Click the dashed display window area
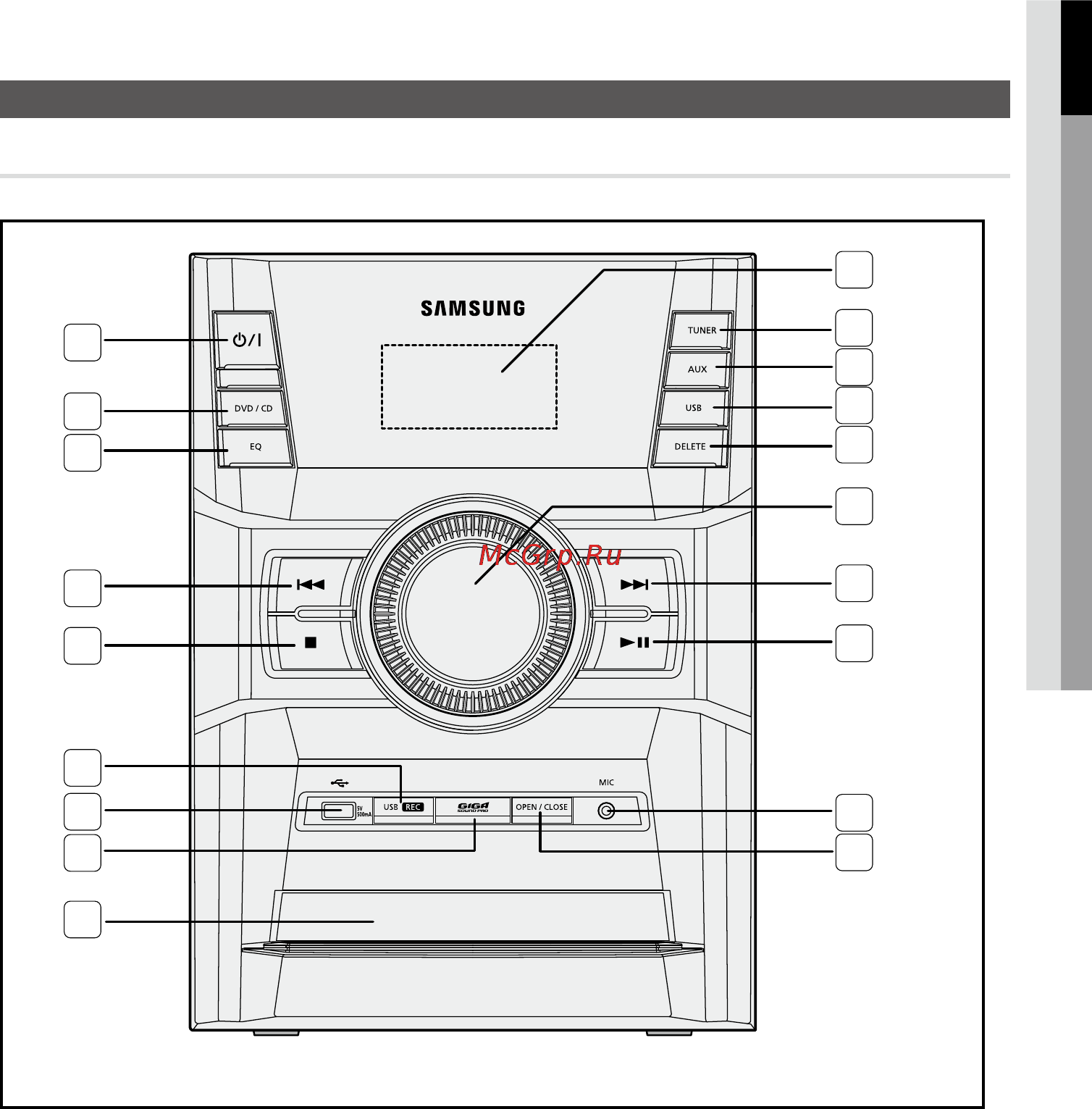 tap(469, 387)
